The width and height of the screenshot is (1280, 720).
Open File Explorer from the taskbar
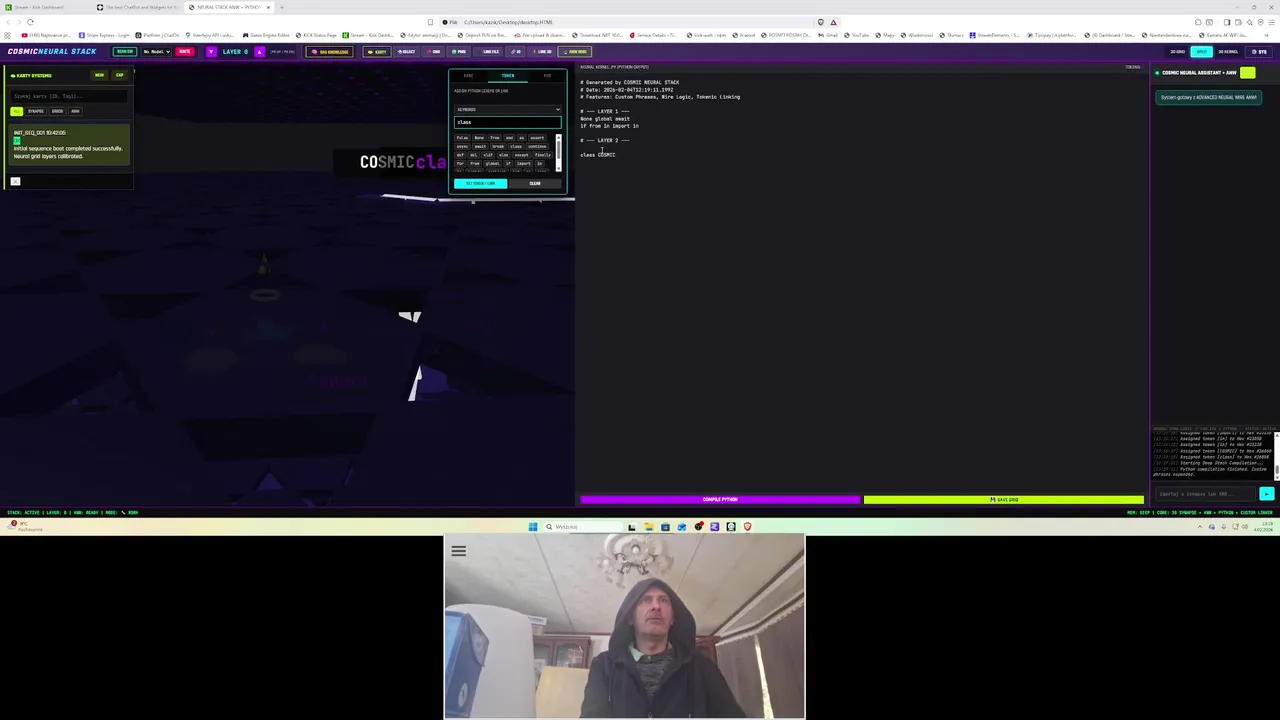[648, 527]
